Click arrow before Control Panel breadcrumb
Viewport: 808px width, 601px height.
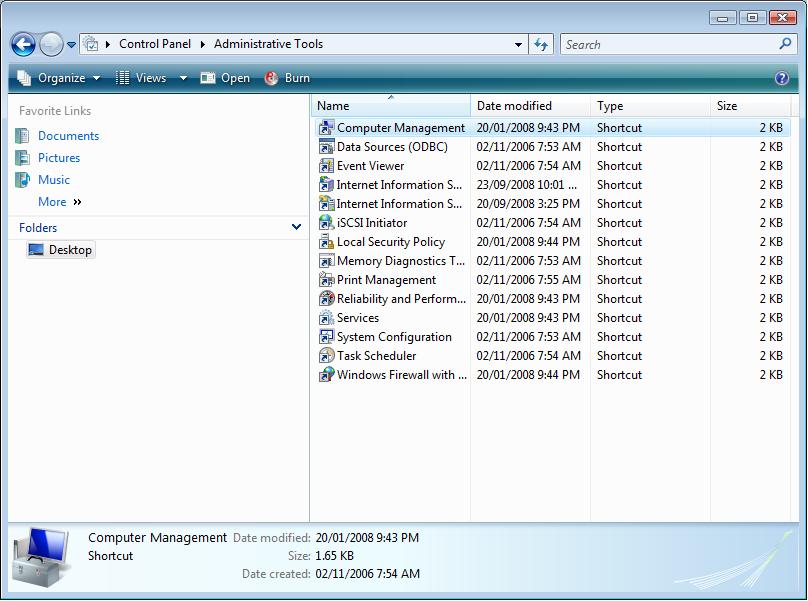click(x=108, y=44)
